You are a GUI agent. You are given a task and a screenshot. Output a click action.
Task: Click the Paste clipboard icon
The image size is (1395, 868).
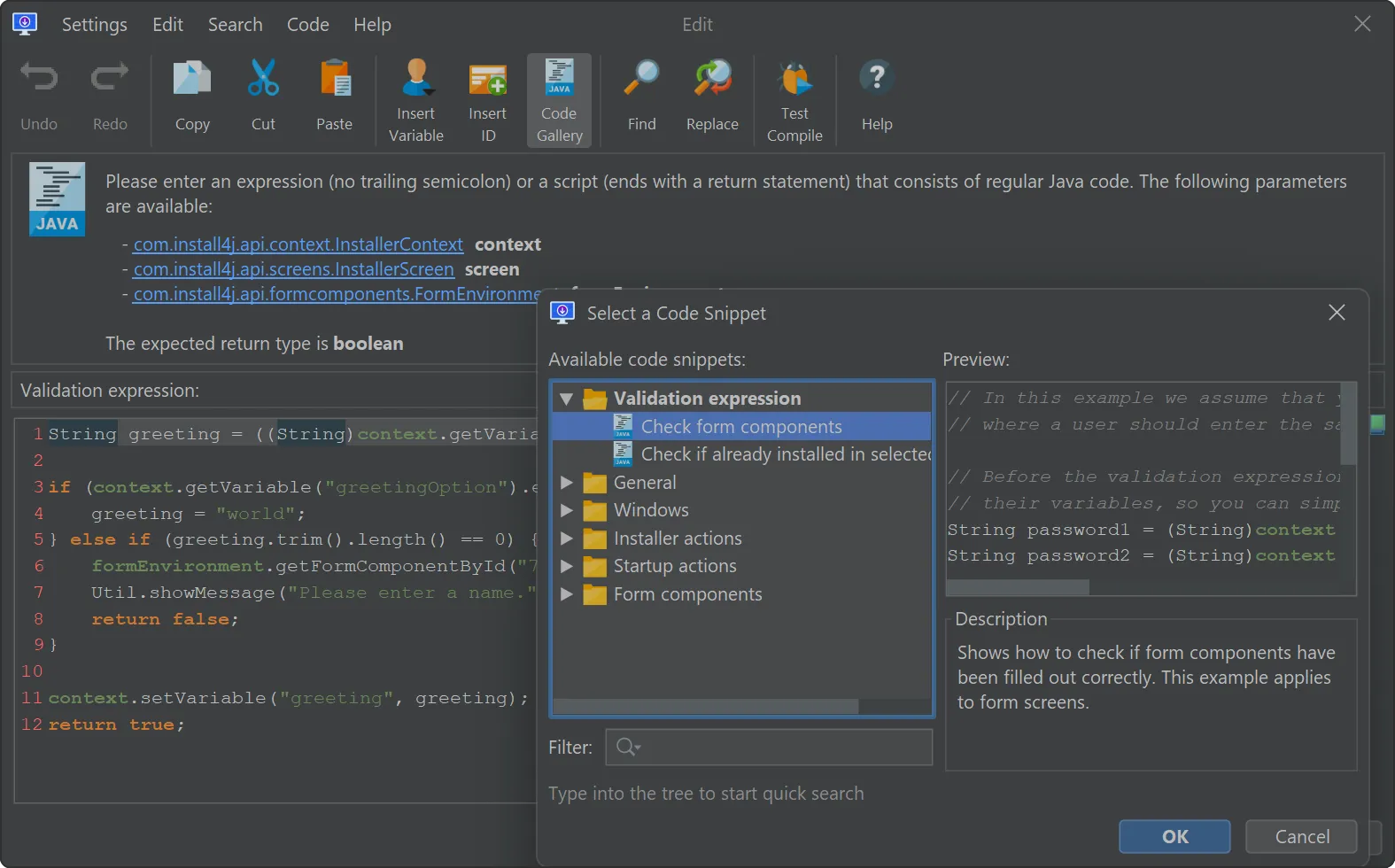(x=335, y=78)
